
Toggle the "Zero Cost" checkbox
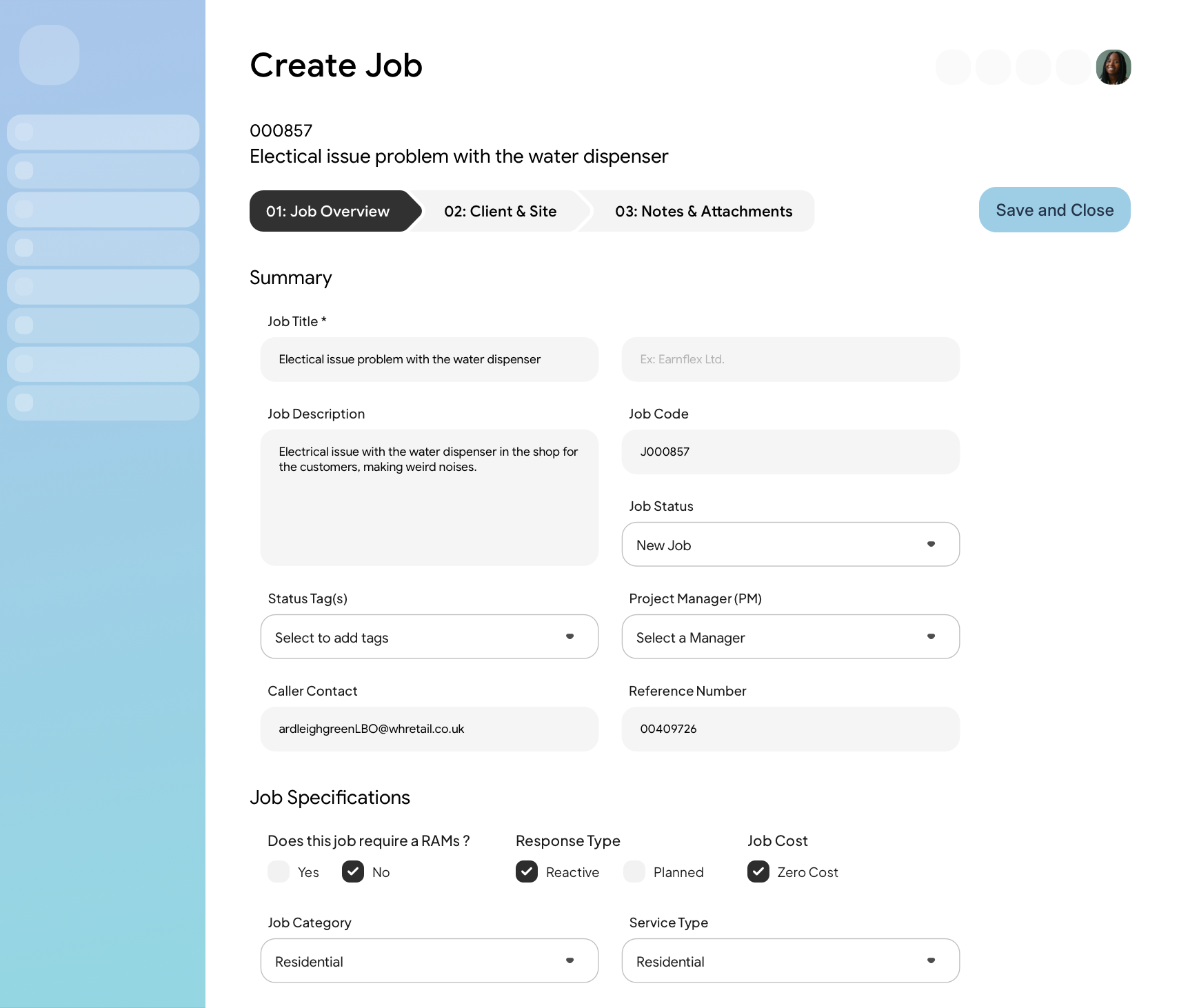tap(758, 871)
